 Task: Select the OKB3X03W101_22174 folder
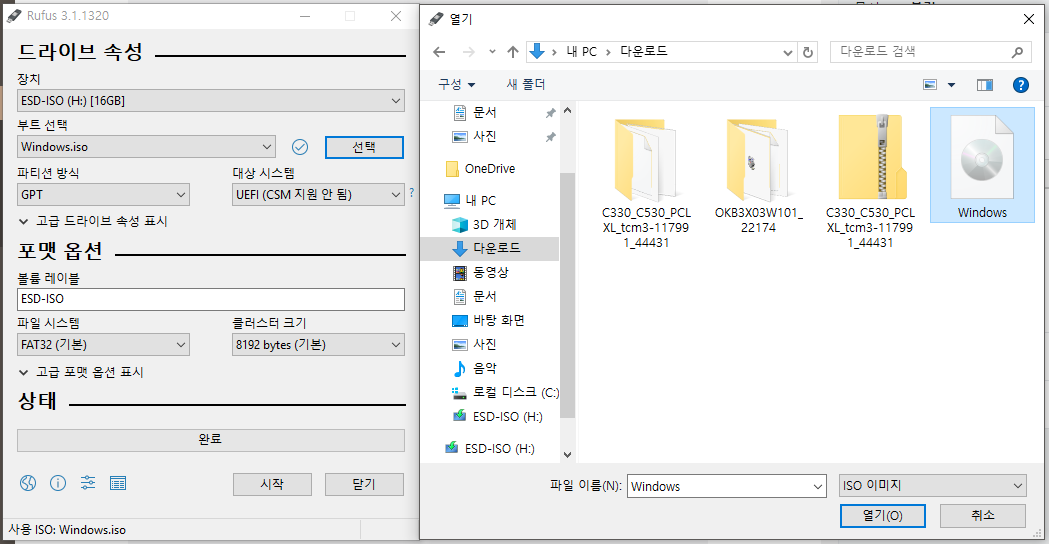click(x=759, y=173)
